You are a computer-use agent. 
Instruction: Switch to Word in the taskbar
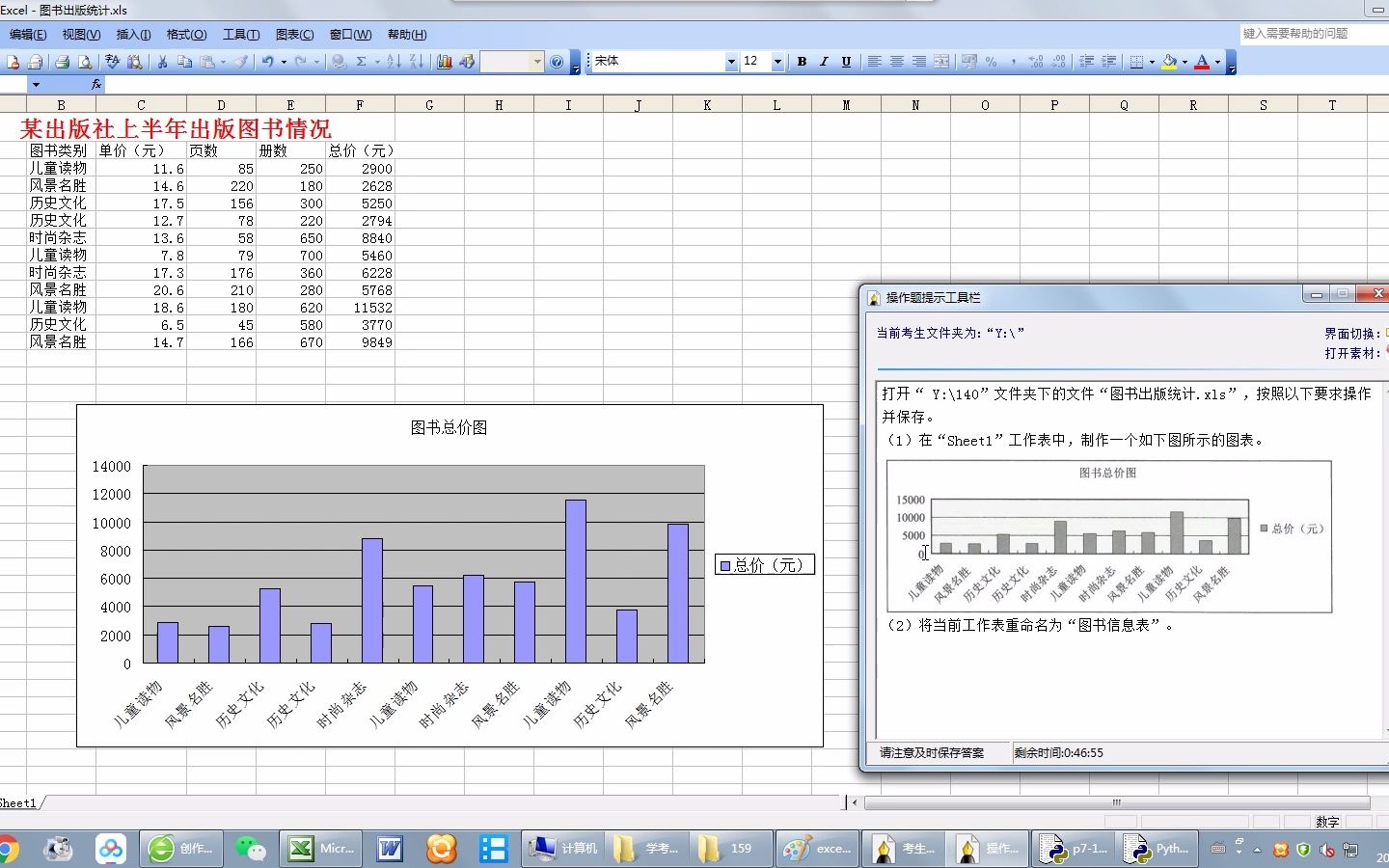coord(390,849)
